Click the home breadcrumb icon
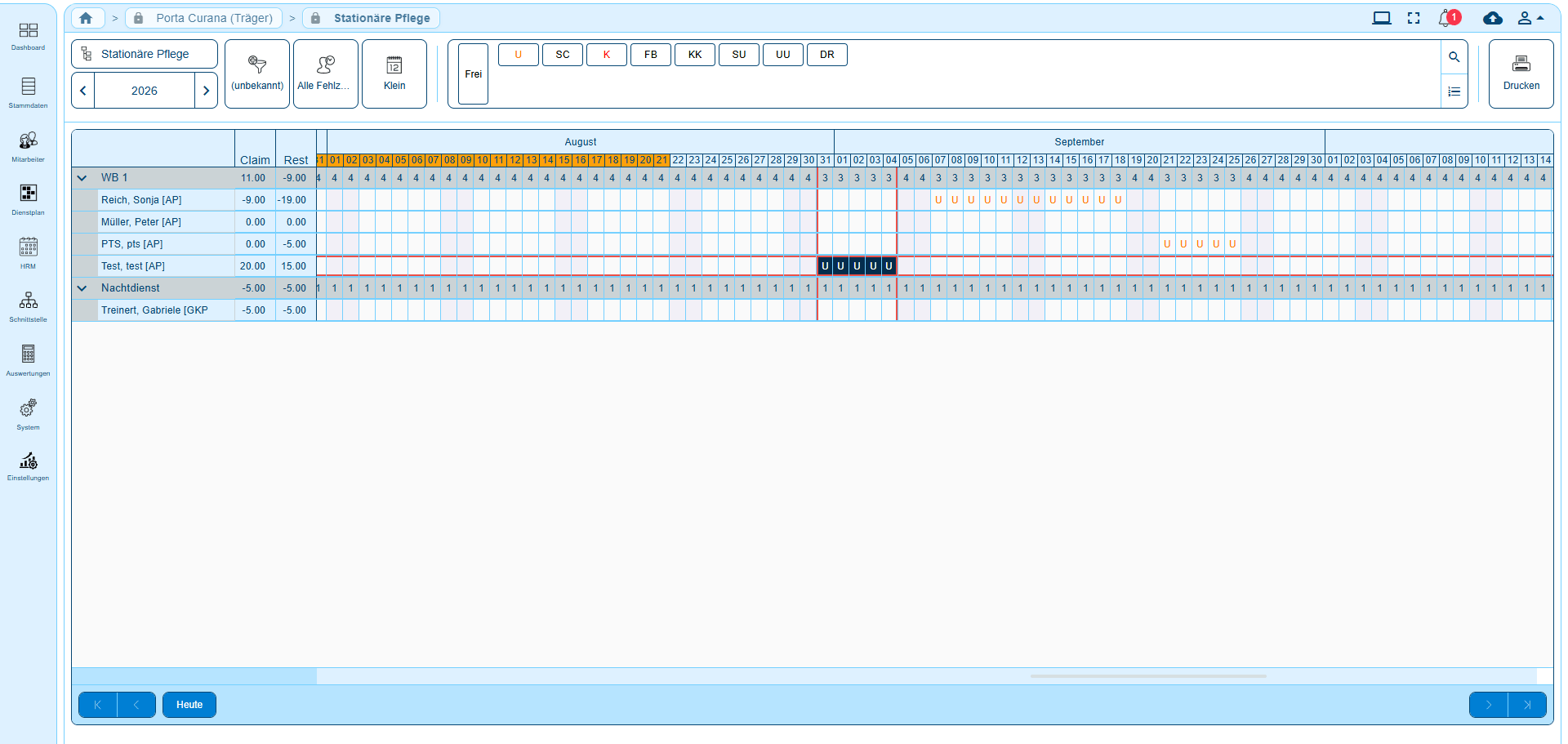Viewport: 1568px width, 744px height. pyautogui.click(x=87, y=18)
